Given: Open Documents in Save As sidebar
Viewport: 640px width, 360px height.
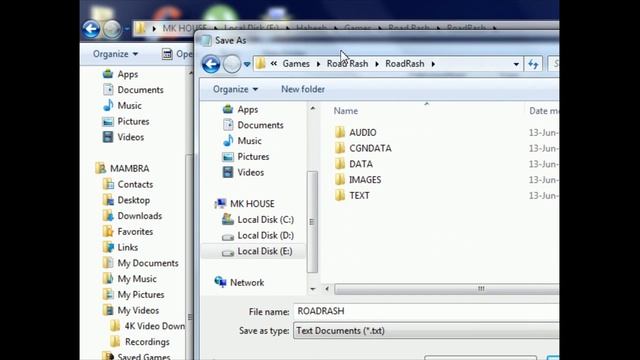Looking at the screenshot, I should 253,125.
